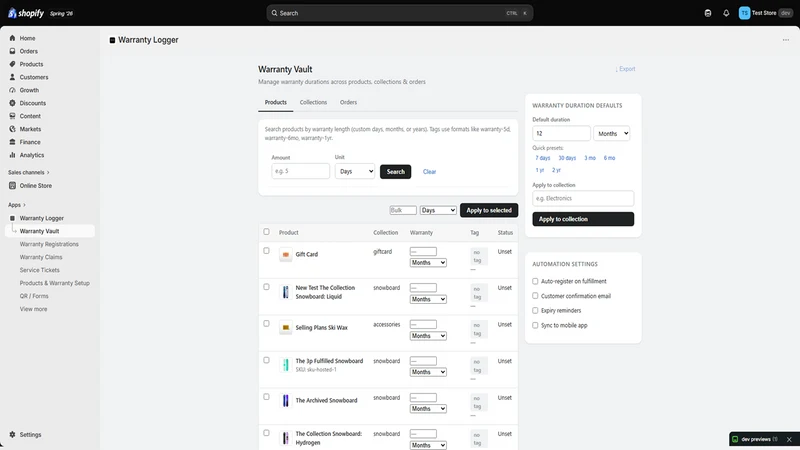Toggle the select-all products checkbox

pyautogui.click(x=266, y=232)
